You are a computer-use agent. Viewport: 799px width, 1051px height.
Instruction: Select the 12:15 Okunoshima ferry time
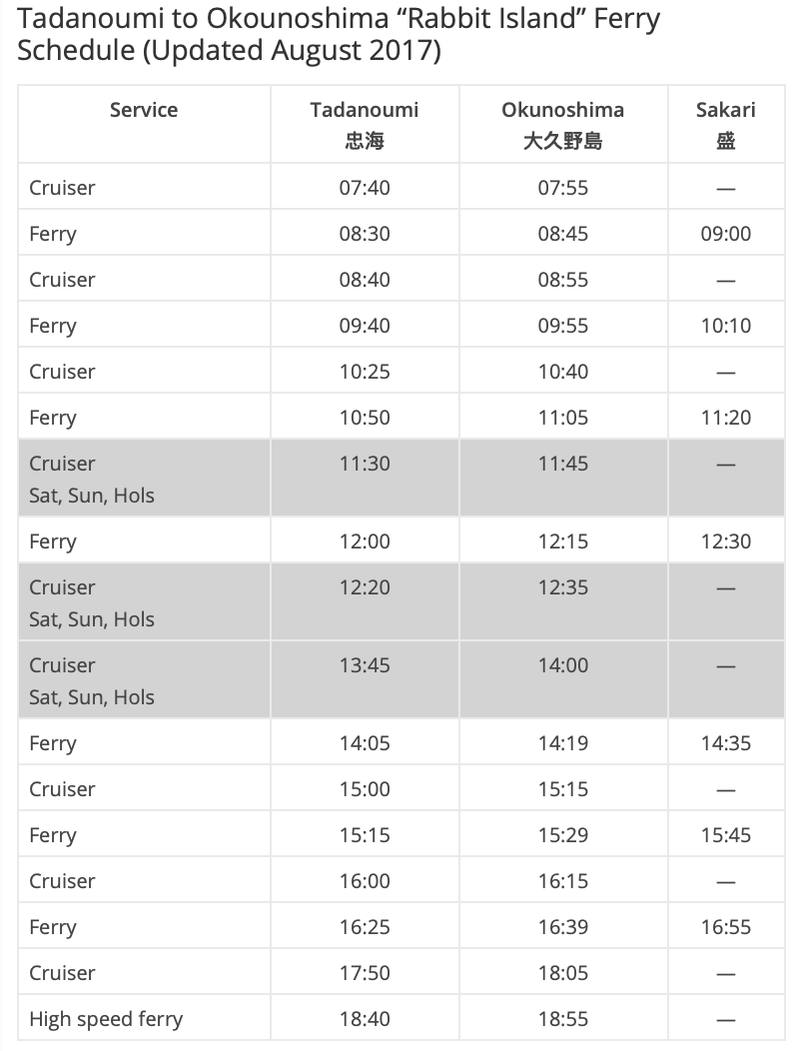coord(563,542)
